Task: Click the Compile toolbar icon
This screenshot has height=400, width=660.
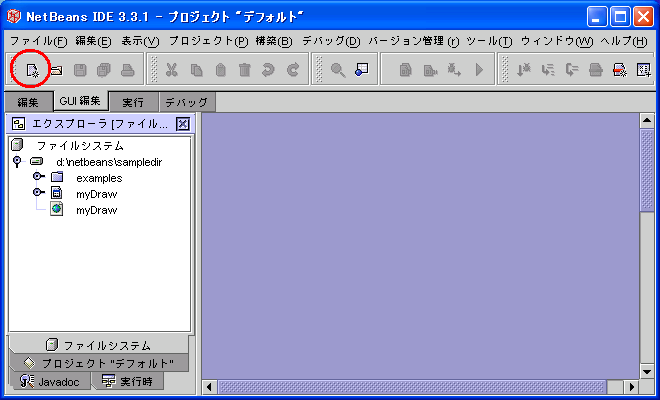Action: tap(405, 70)
